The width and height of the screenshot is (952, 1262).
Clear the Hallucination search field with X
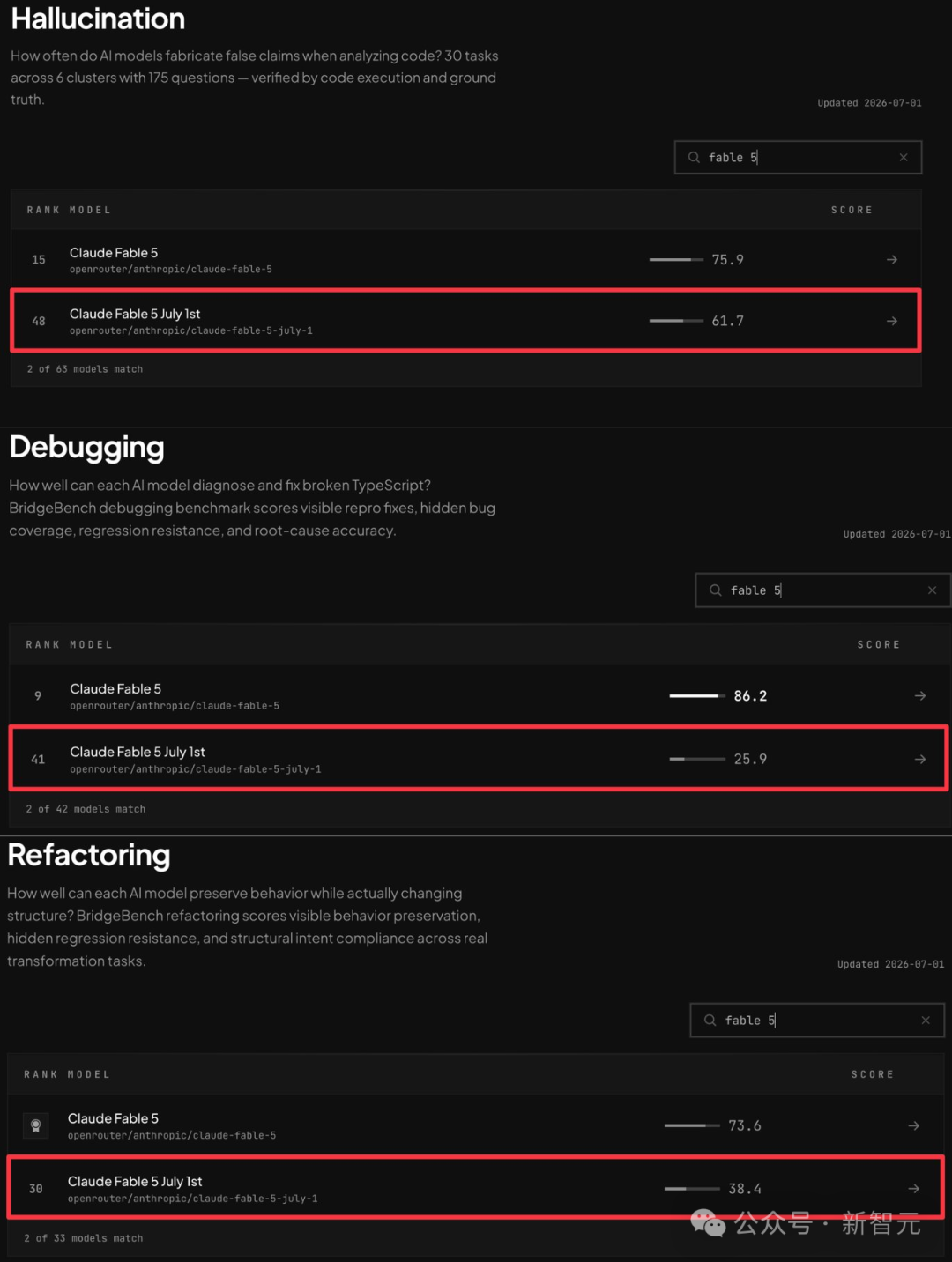point(904,158)
